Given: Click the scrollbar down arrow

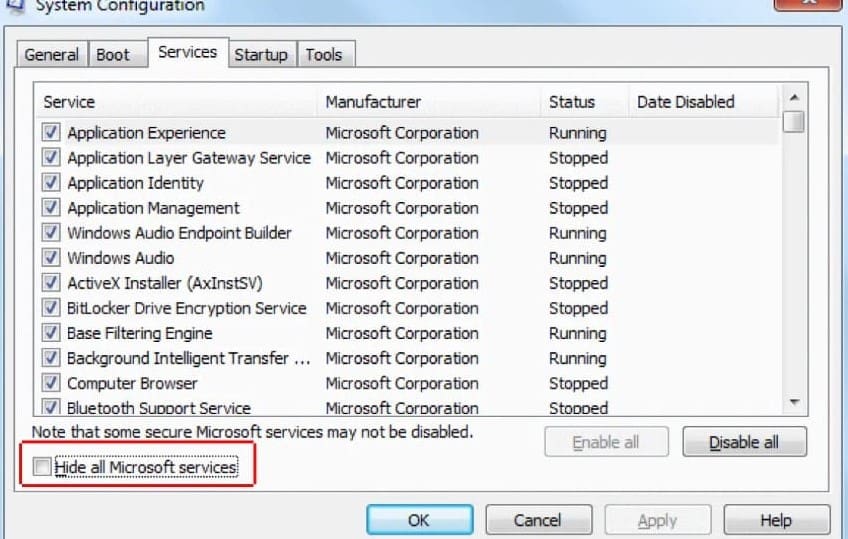Looking at the screenshot, I should 794,402.
